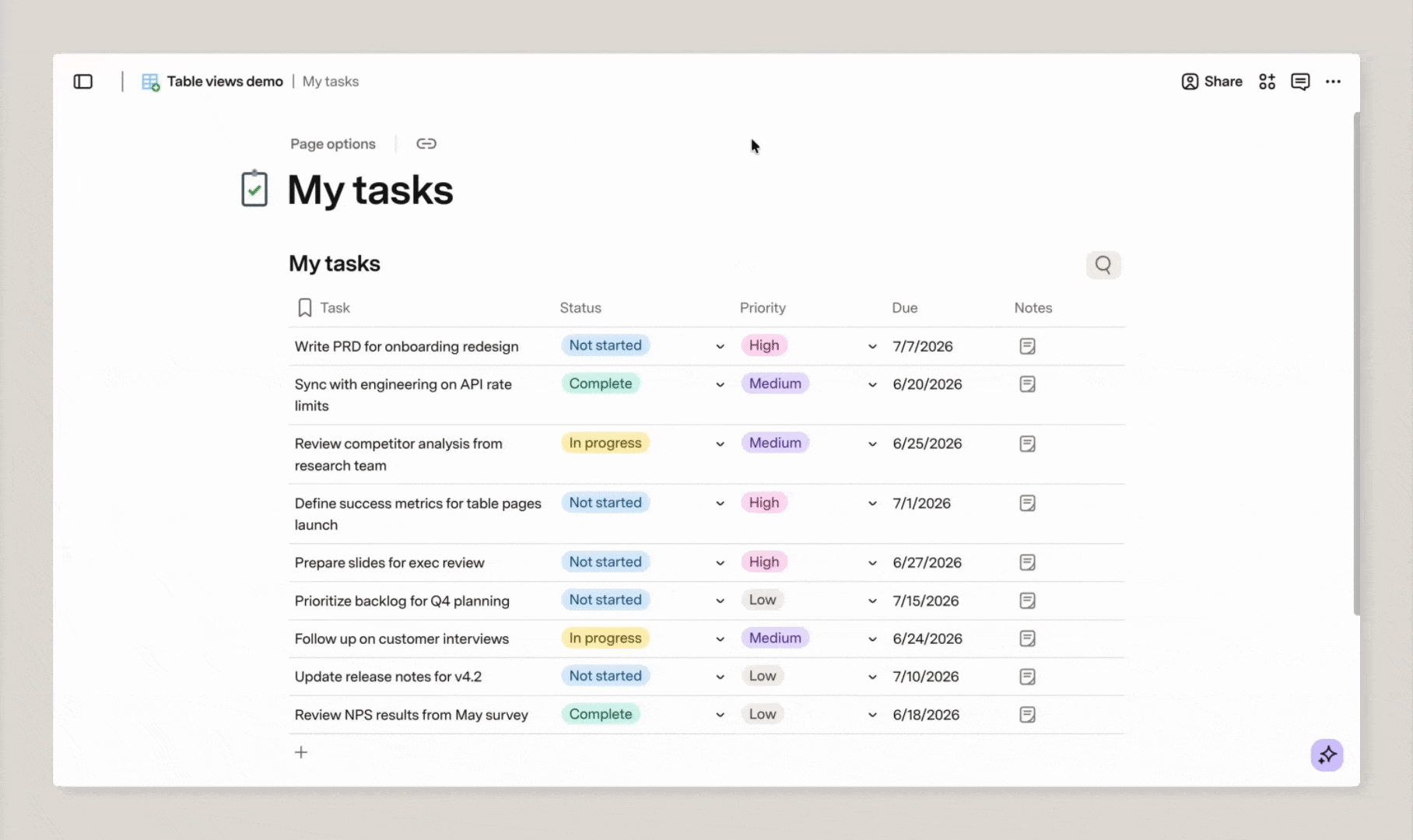This screenshot has height=840, width=1413.
Task: Expand priority dropdown for Define success metrics row
Action: coord(872,504)
